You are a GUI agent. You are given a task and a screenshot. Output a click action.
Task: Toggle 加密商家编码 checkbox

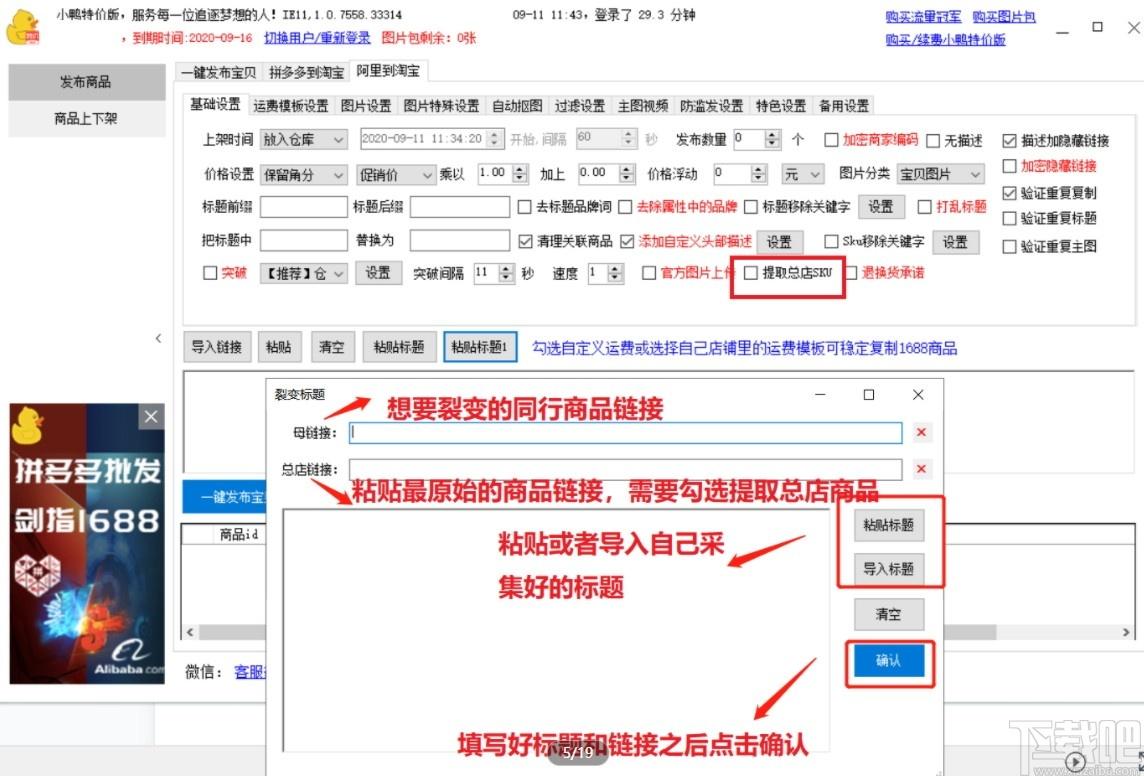(x=831, y=140)
